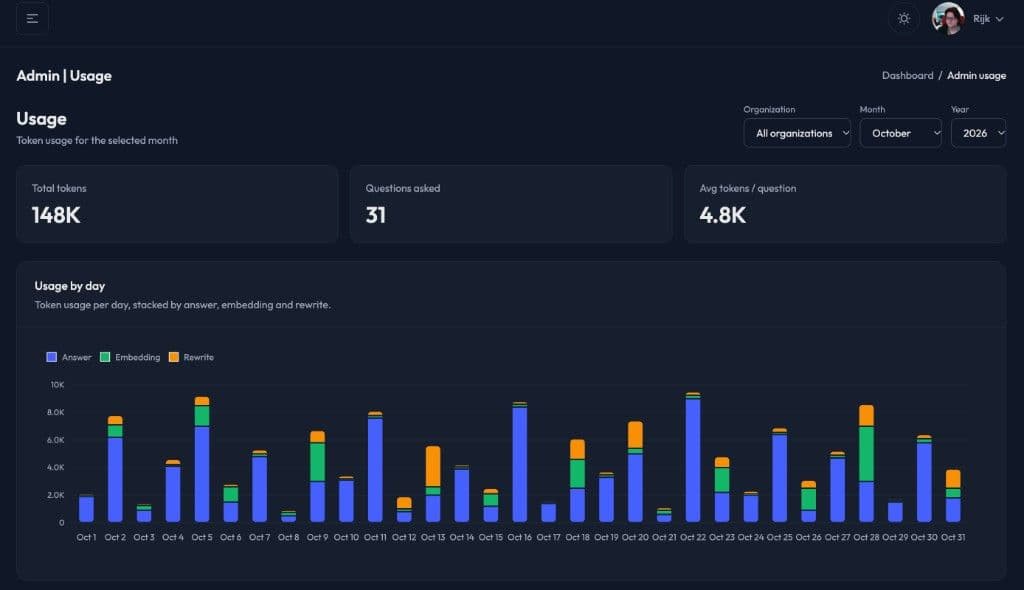
Task: Toggle the Rewrite legend series
Action: pyautogui.click(x=191, y=357)
